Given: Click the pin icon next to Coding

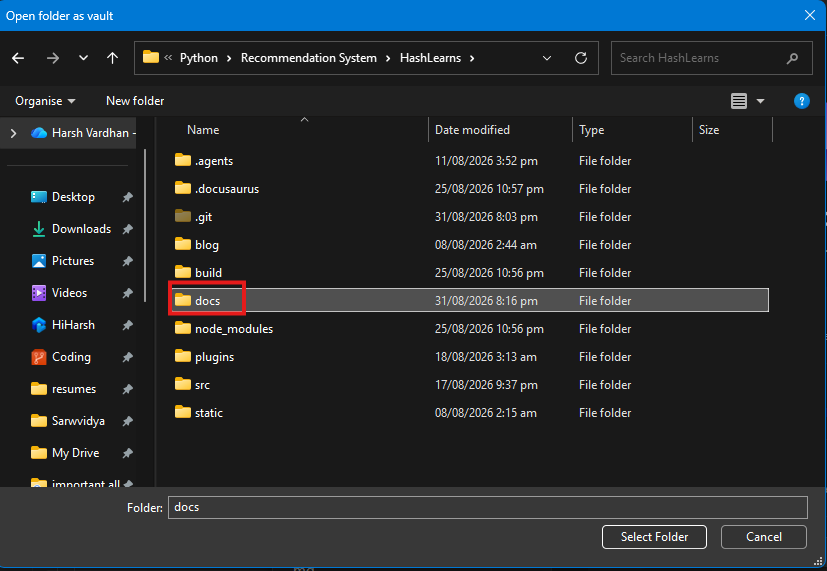Looking at the screenshot, I should point(127,357).
